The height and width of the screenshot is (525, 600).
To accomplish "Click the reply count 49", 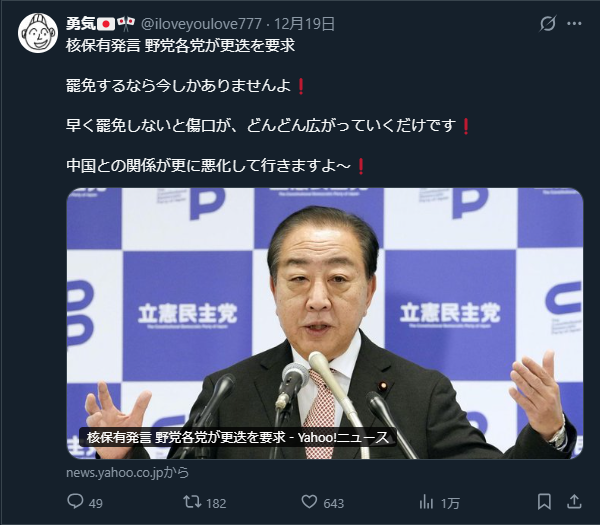I will tap(96, 503).
